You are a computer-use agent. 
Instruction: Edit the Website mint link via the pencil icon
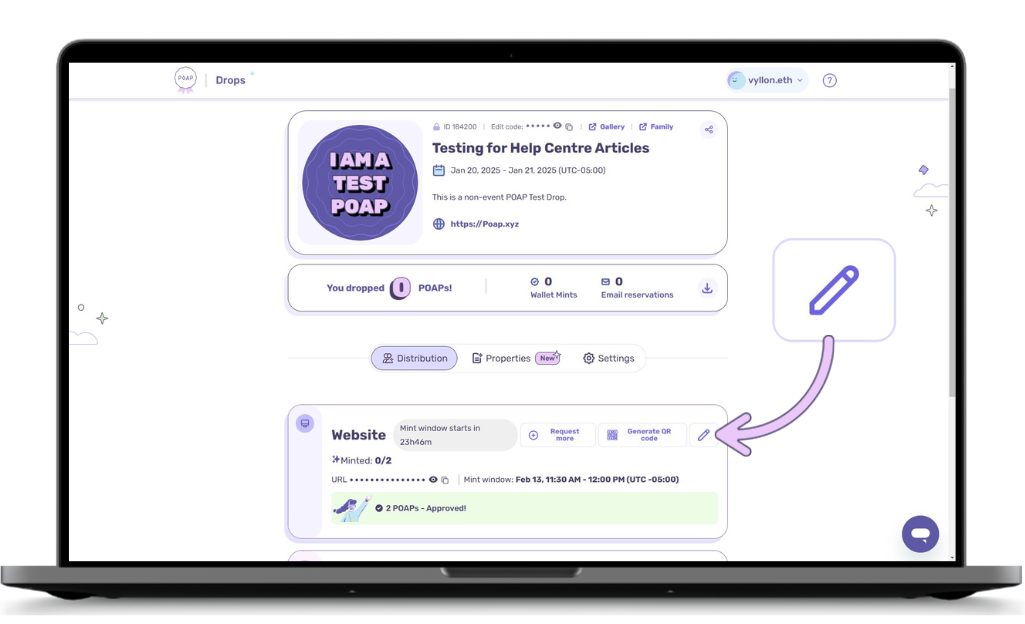click(x=703, y=435)
